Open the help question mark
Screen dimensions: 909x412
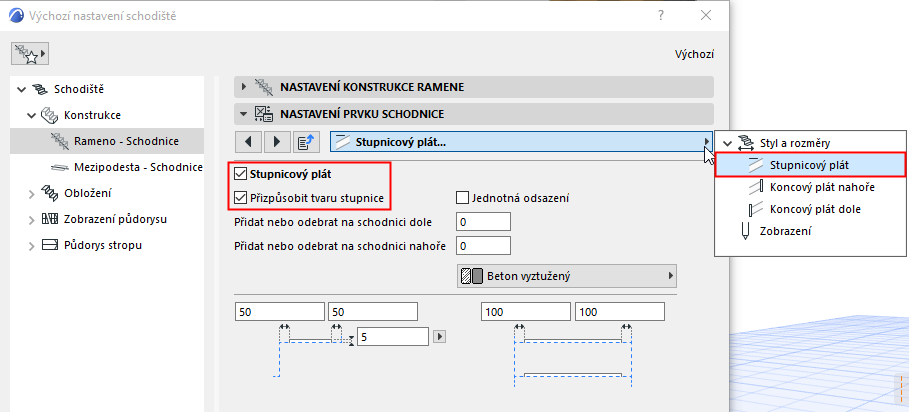coord(661,16)
